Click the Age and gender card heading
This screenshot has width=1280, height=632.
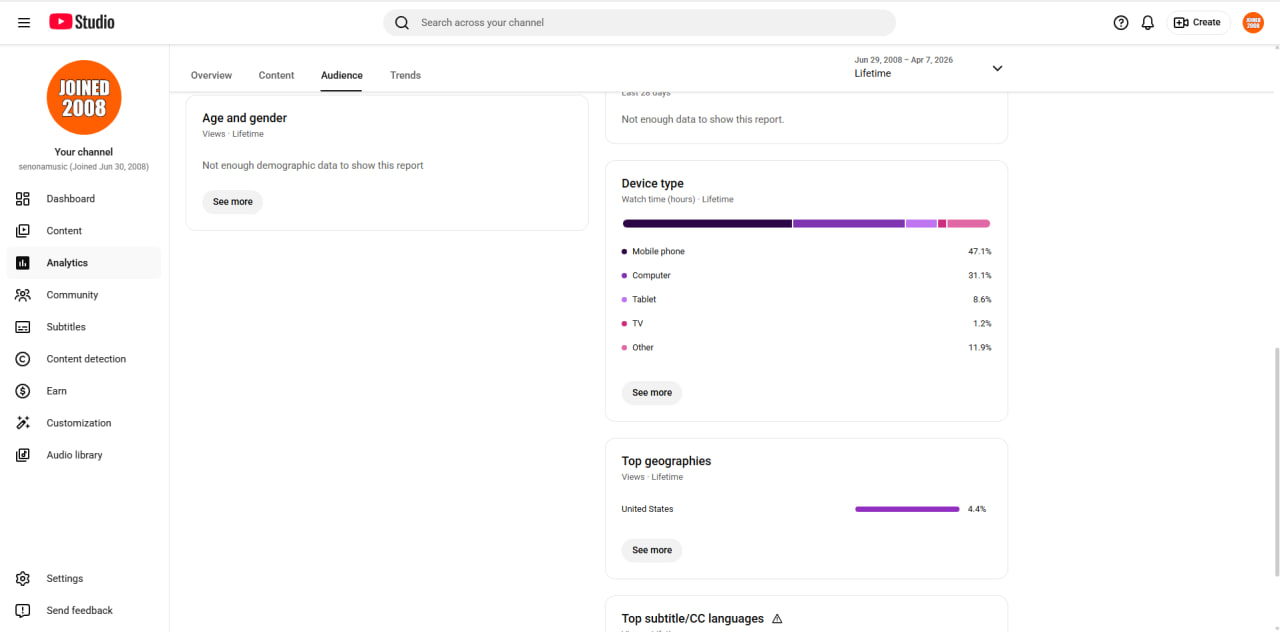coord(245,118)
